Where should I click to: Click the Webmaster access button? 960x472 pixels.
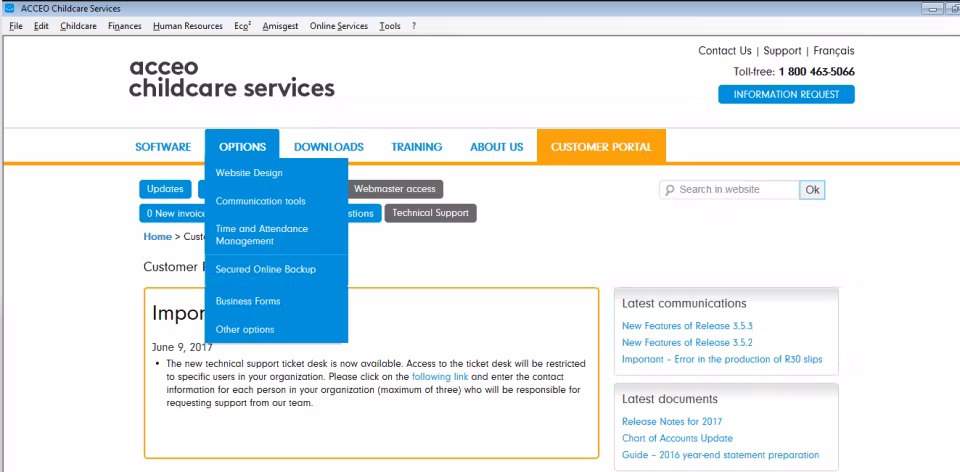pyautogui.click(x=397, y=189)
